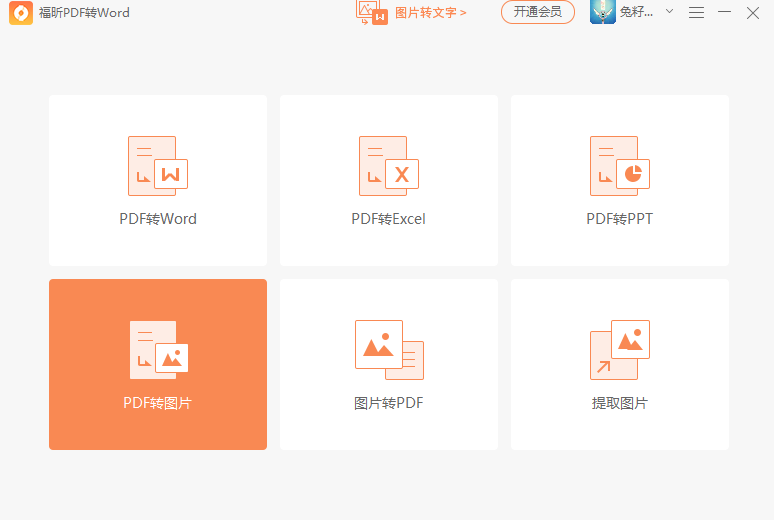774x520 pixels.
Task: Click the 开通会员 button
Action: pyautogui.click(x=538, y=12)
